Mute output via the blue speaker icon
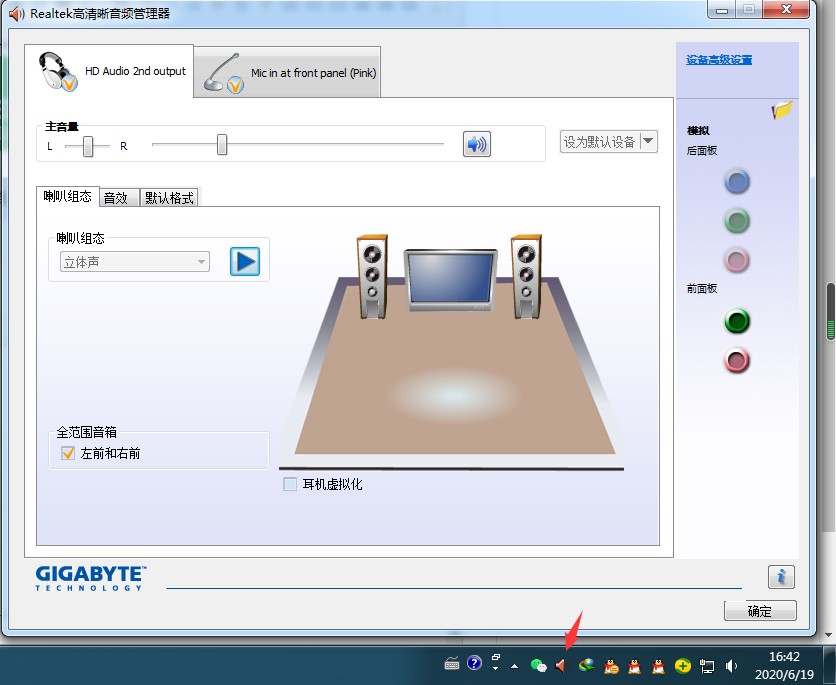The image size is (836, 685). 477,141
